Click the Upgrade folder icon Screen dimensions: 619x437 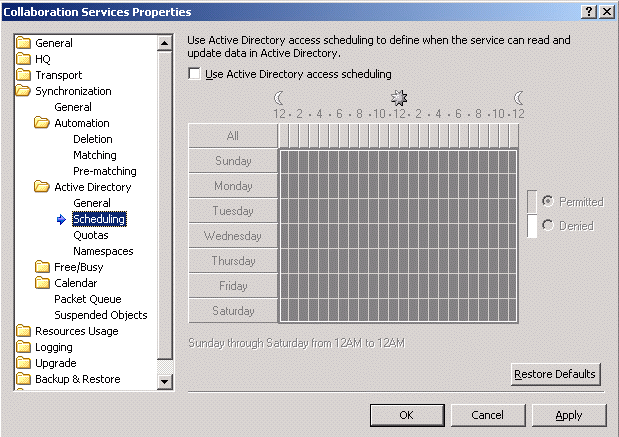[x=23, y=363]
